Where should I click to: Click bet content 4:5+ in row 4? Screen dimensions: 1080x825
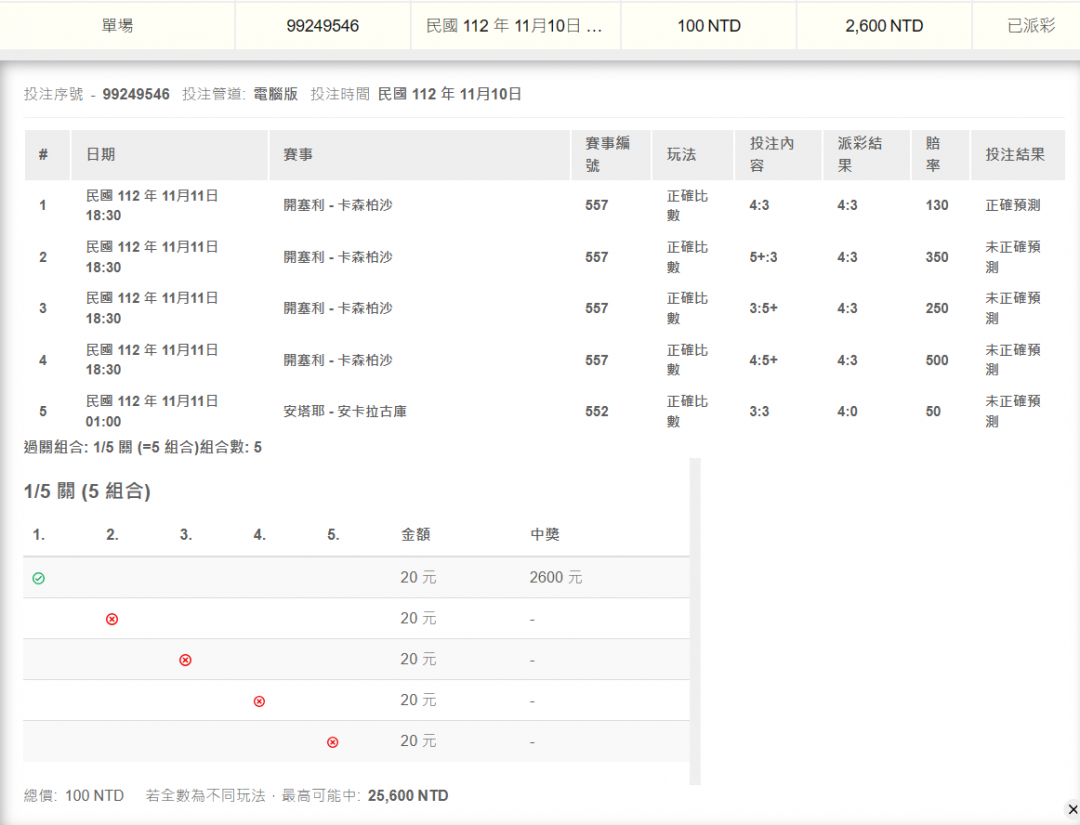pyautogui.click(x=763, y=360)
